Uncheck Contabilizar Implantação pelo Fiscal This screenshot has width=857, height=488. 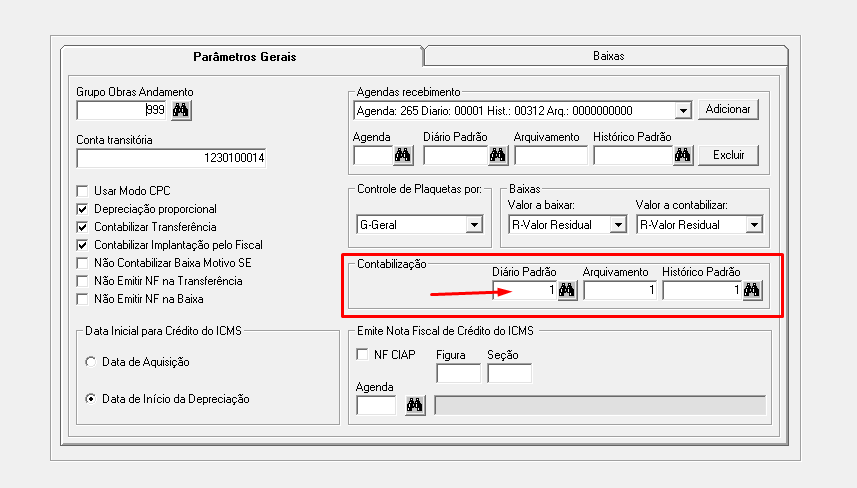tap(83, 245)
